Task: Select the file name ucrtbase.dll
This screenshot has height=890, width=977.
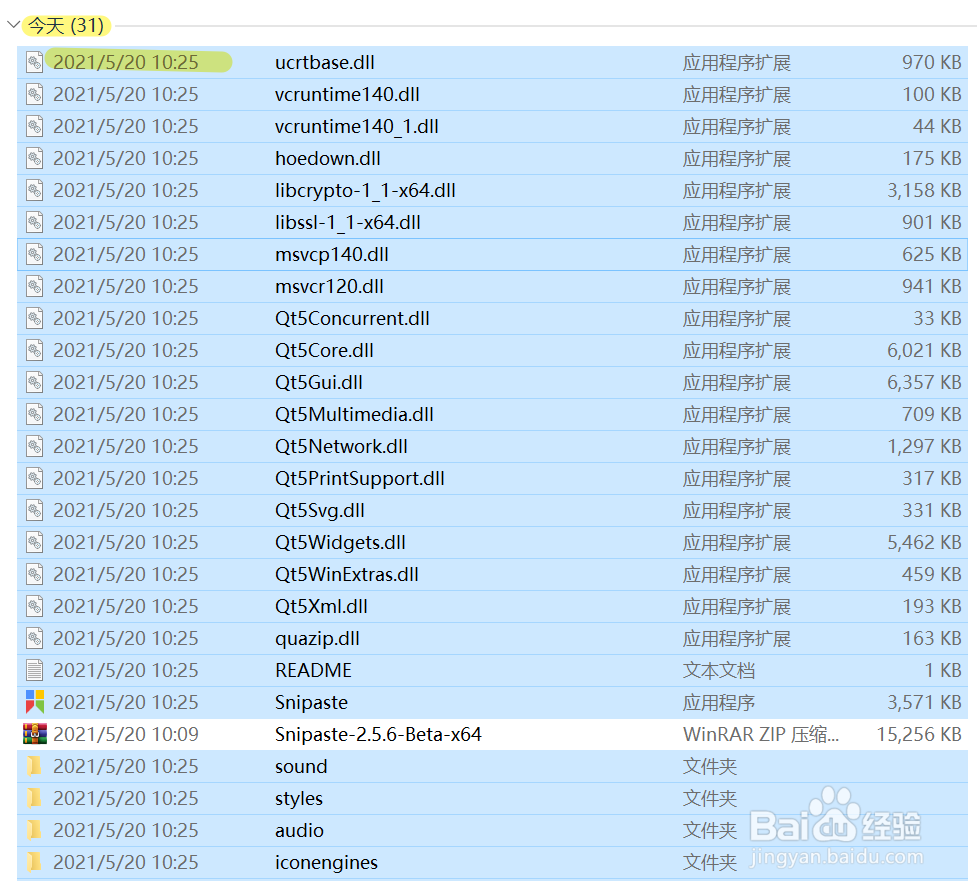Action: tap(325, 62)
